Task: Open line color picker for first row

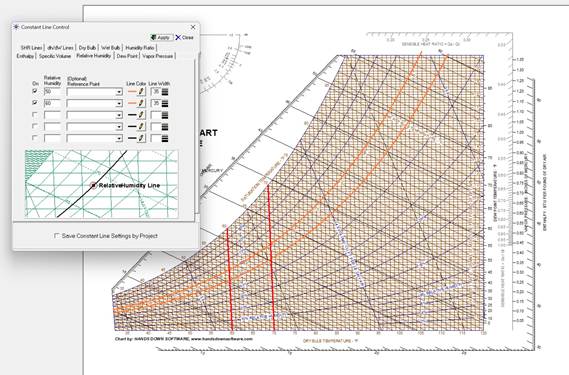Action: pyautogui.click(x=142, y=92)
